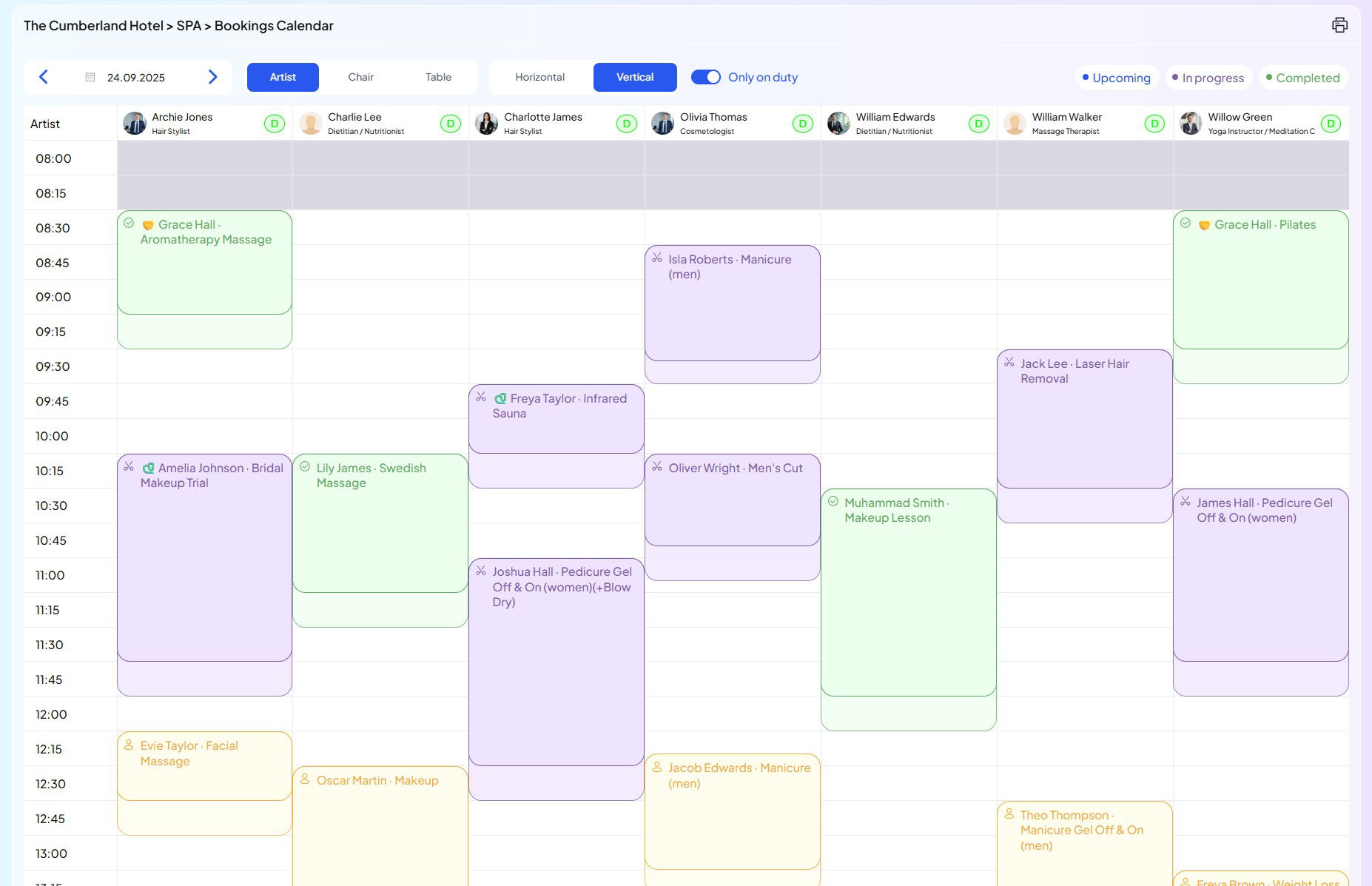Click Archie Jones's green D duty badge
This screenshot has width=1372, height=886.
(274, 124)
